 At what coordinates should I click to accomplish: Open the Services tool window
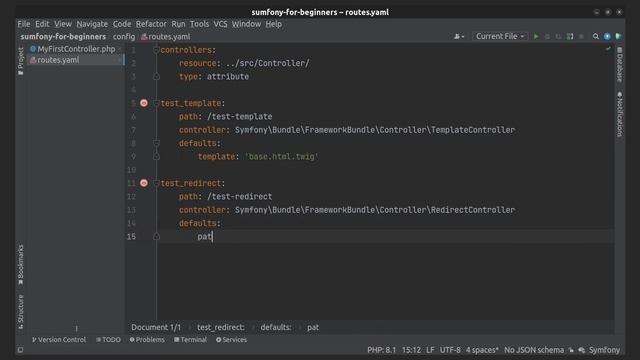tap(231, 340)
